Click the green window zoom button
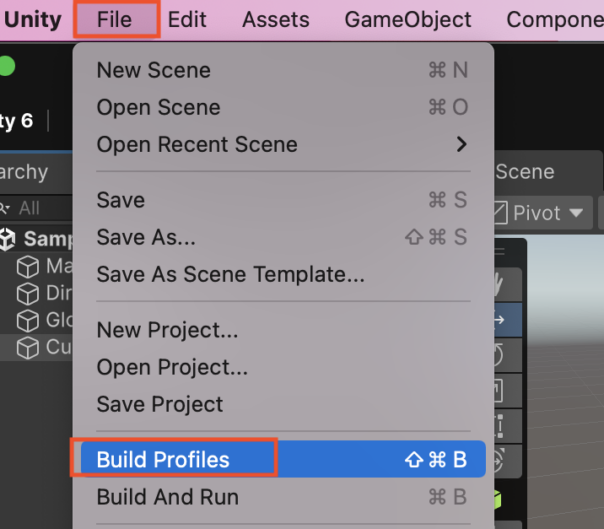 [6, 66]
